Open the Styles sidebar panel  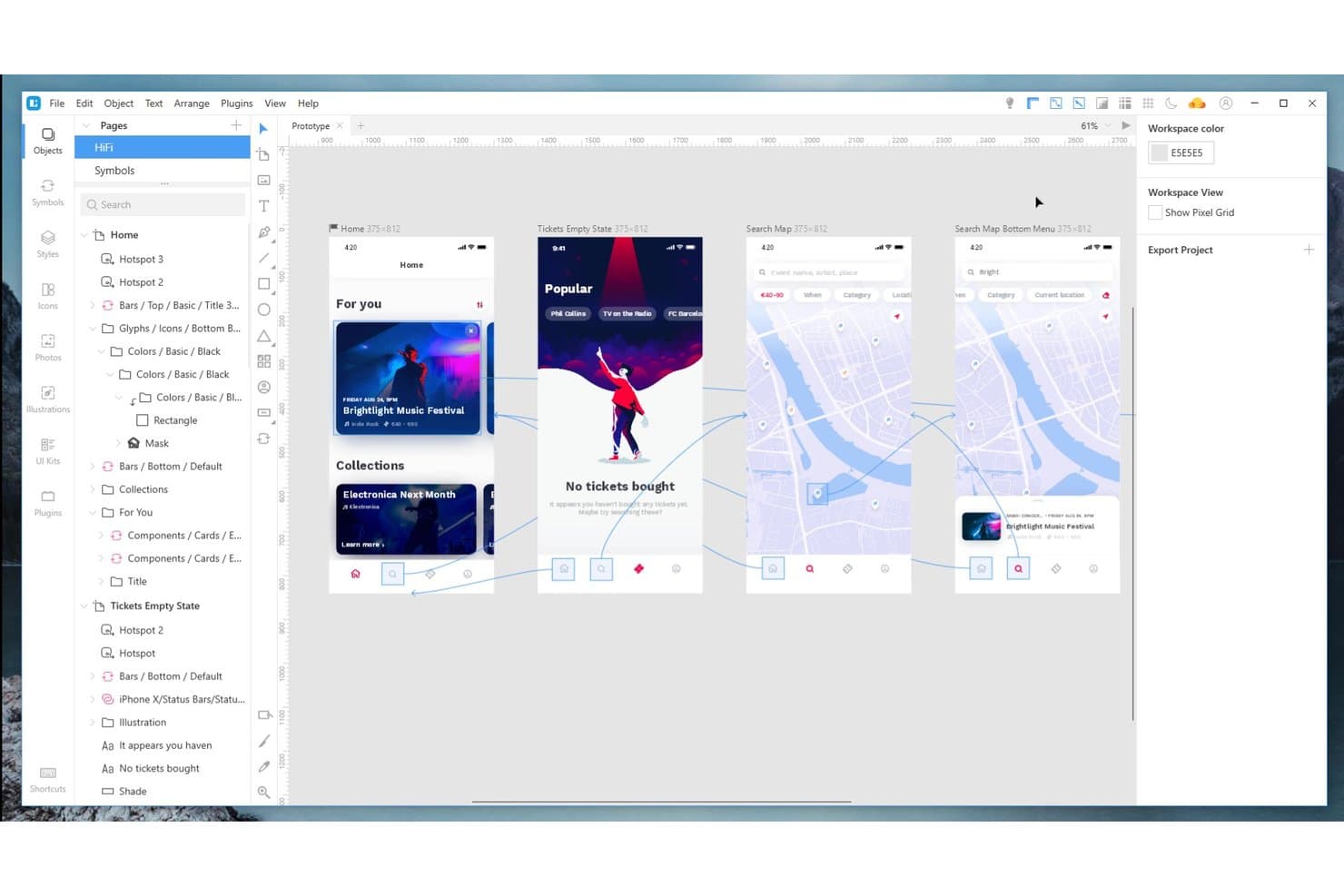[x=47, y=242]
